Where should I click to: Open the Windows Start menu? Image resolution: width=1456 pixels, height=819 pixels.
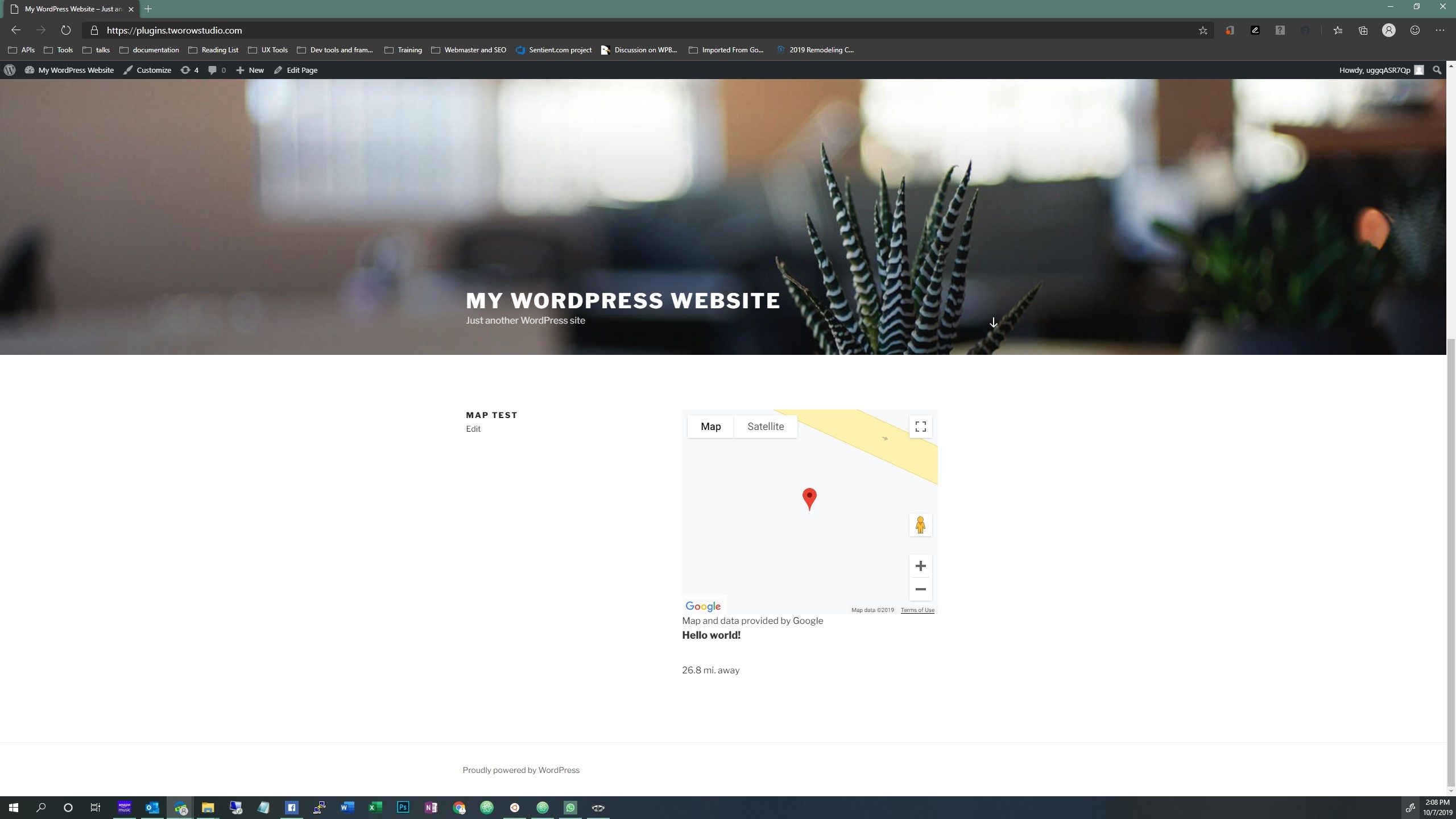tap(14, 808)
